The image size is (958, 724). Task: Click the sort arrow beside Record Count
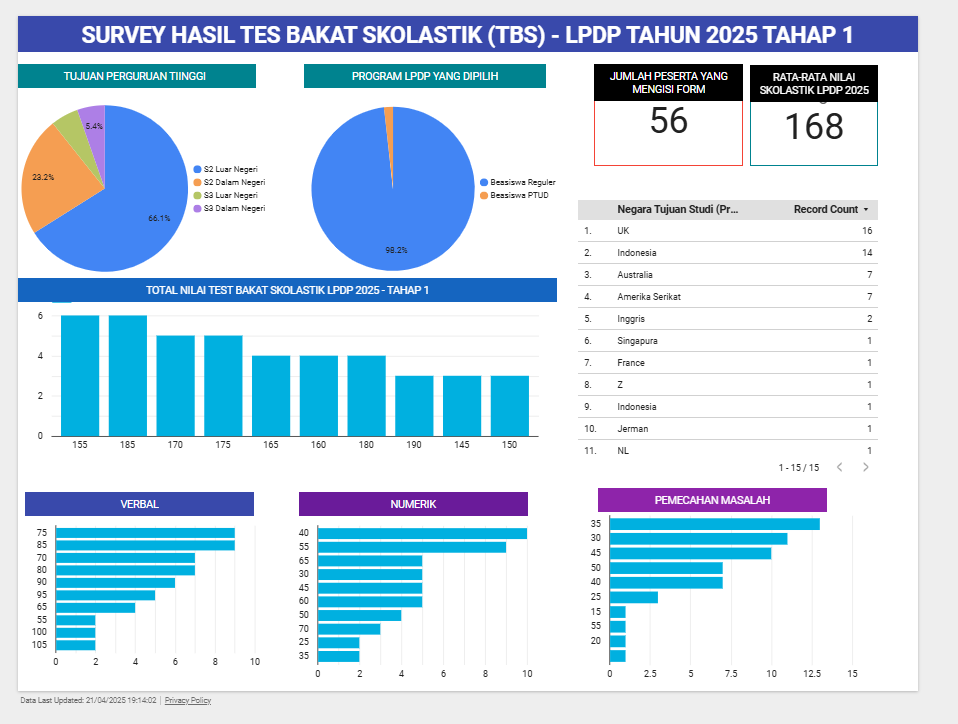pyautogui.click(x=866, y=210)
